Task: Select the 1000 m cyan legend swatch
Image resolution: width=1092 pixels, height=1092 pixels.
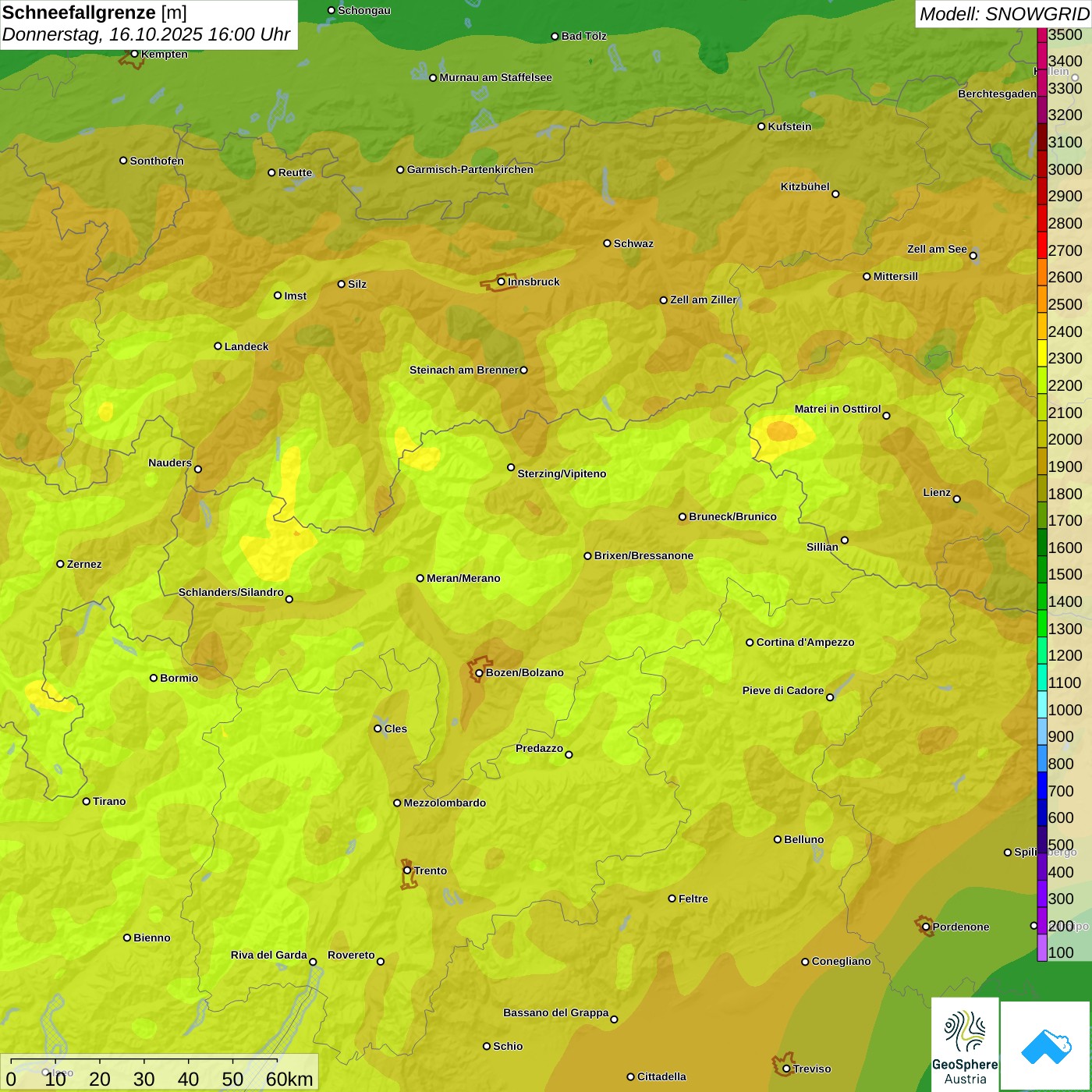Action: coord(1042,704)
